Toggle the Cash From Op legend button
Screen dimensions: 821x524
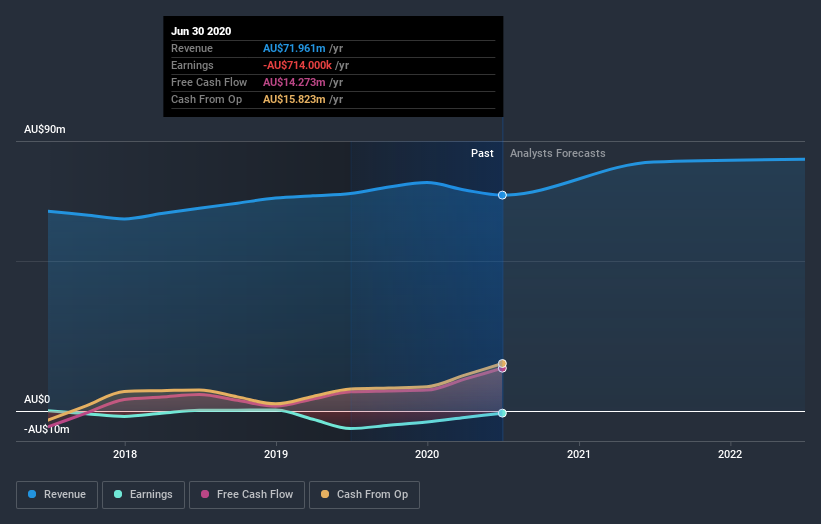pos(364,495)
